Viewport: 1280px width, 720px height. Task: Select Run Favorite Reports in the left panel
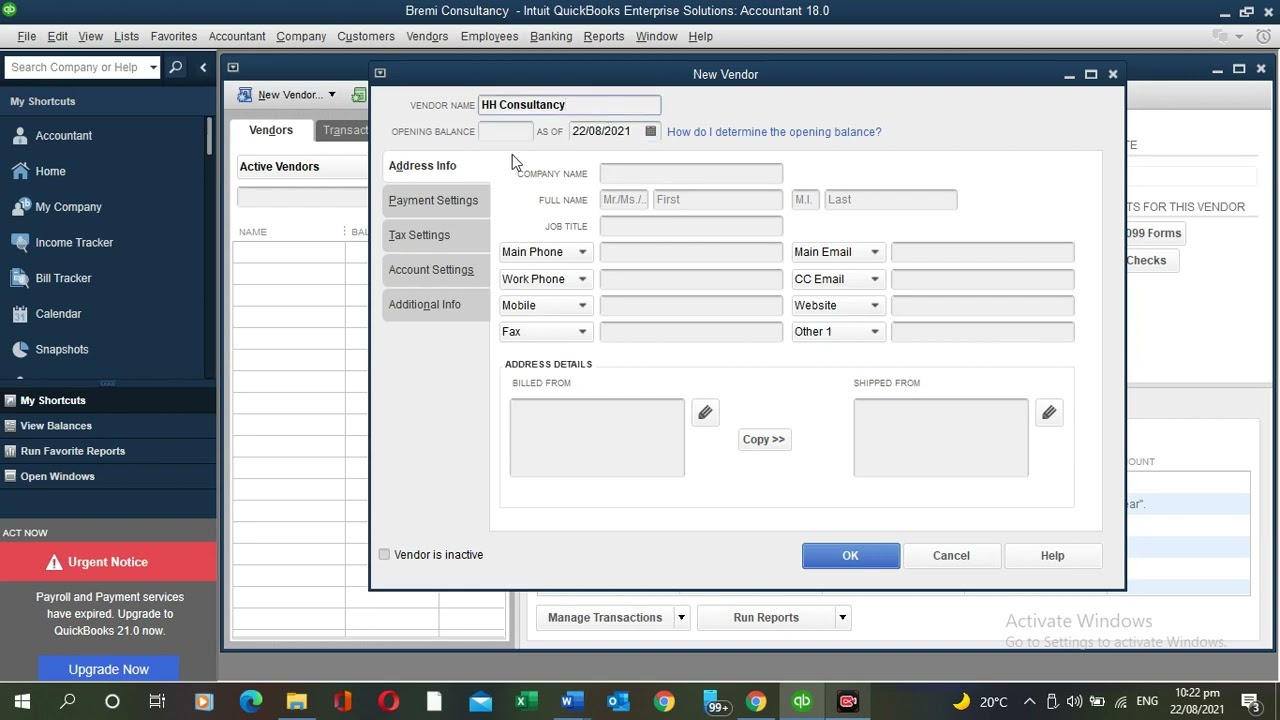click(x=72, y=451)
